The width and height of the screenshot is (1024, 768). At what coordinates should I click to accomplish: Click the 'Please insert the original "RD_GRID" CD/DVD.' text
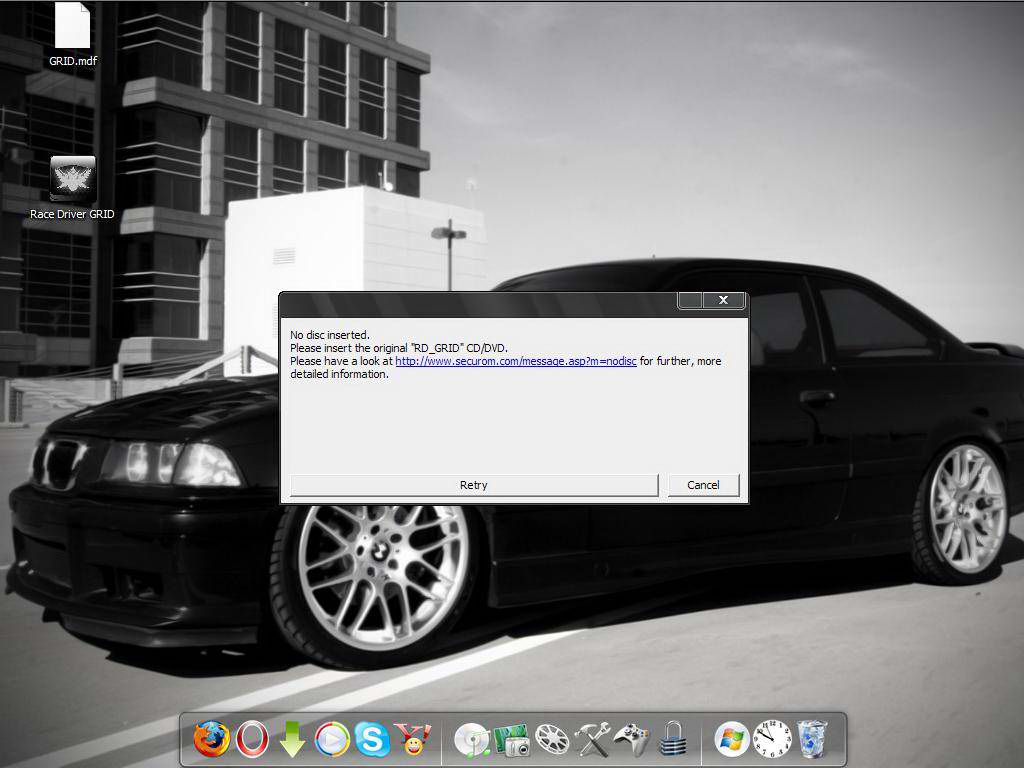pos(399,348)
